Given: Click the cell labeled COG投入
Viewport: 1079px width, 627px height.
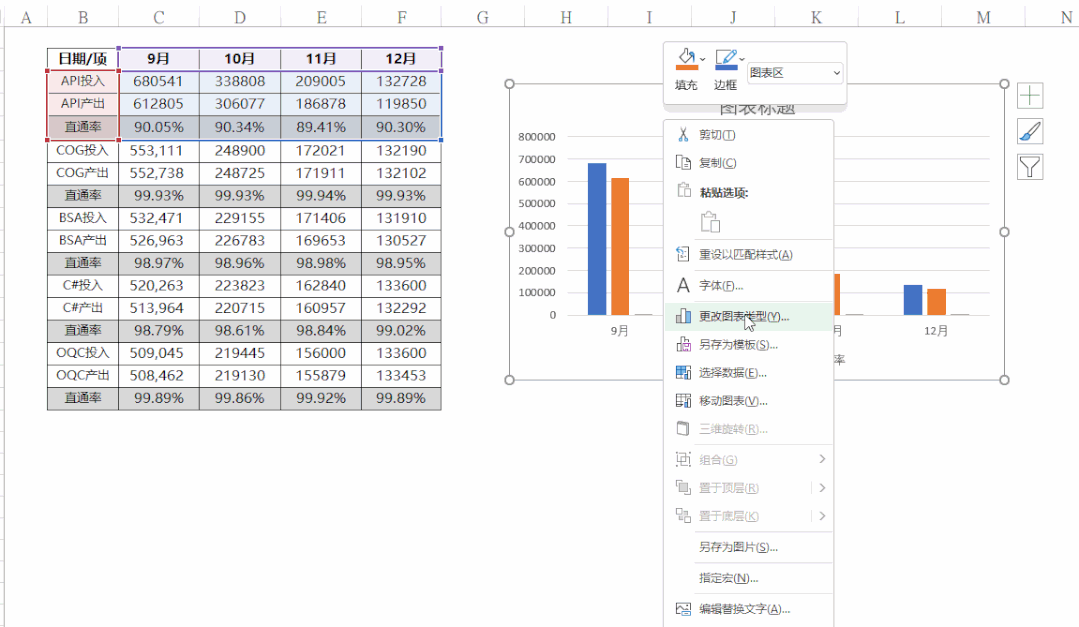Looking at the screenshot, I should (x=83, y=150).
